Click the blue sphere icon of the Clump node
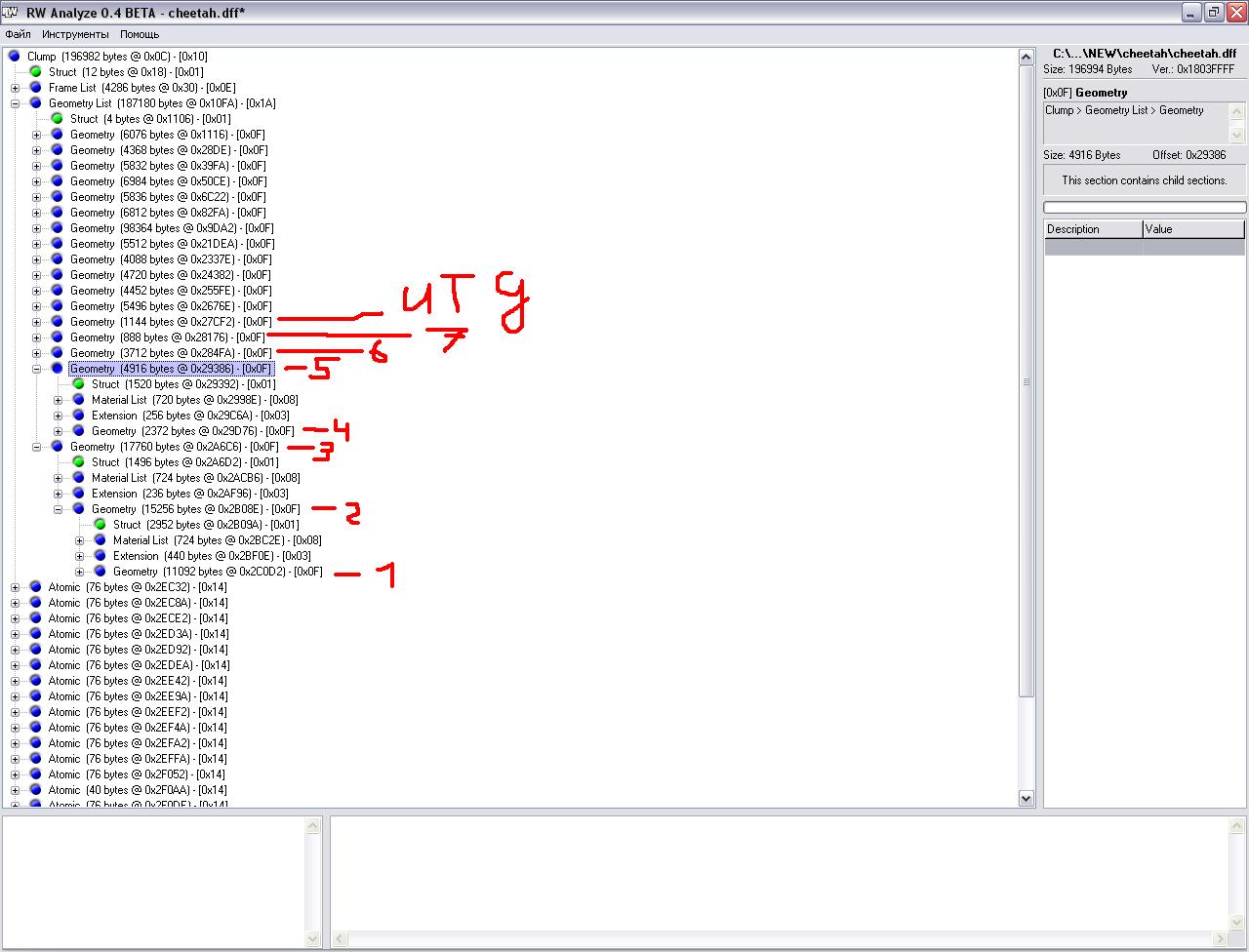1249x952 pixels. (14, 57)
